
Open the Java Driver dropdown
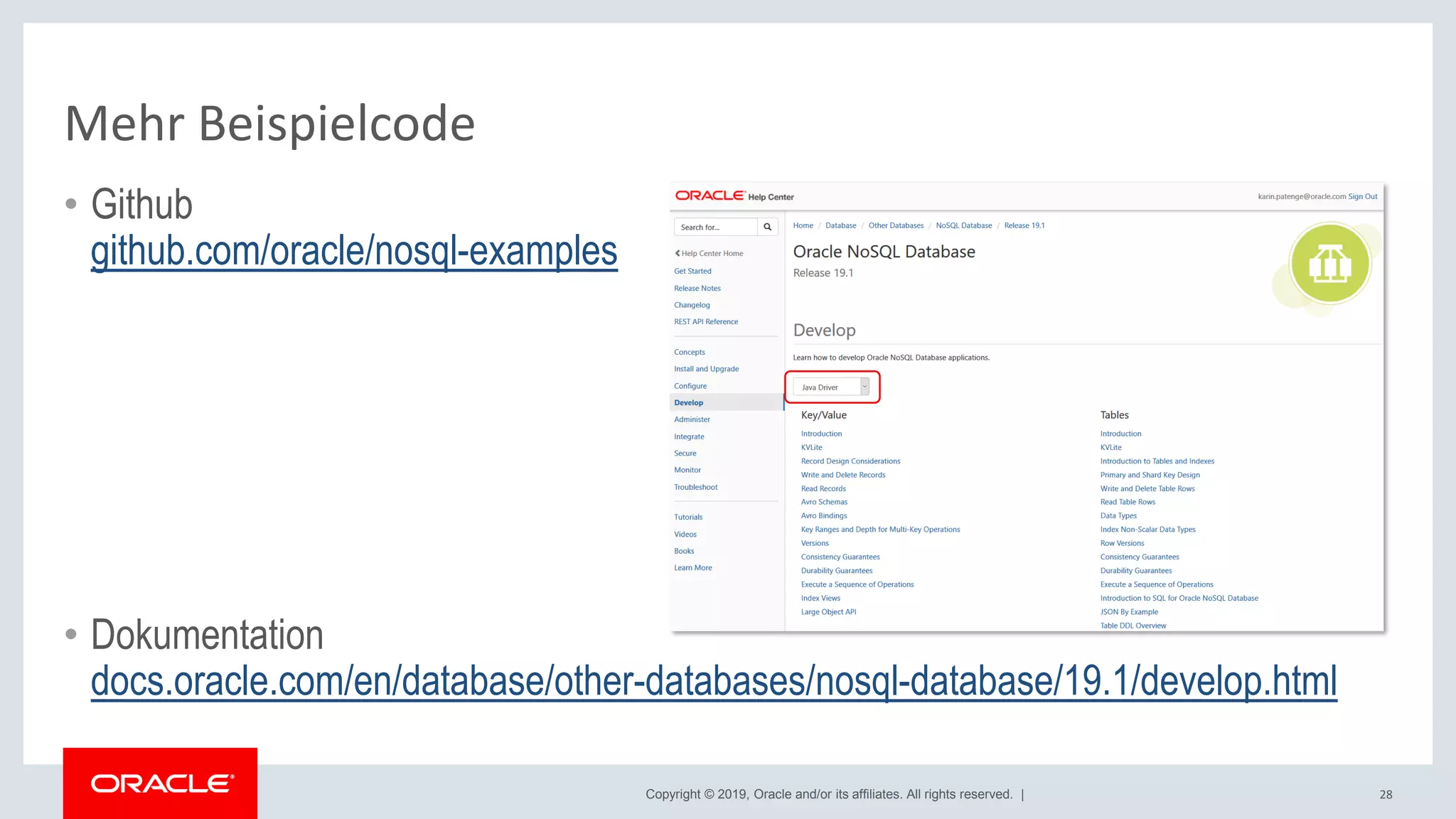pos(831,387)
